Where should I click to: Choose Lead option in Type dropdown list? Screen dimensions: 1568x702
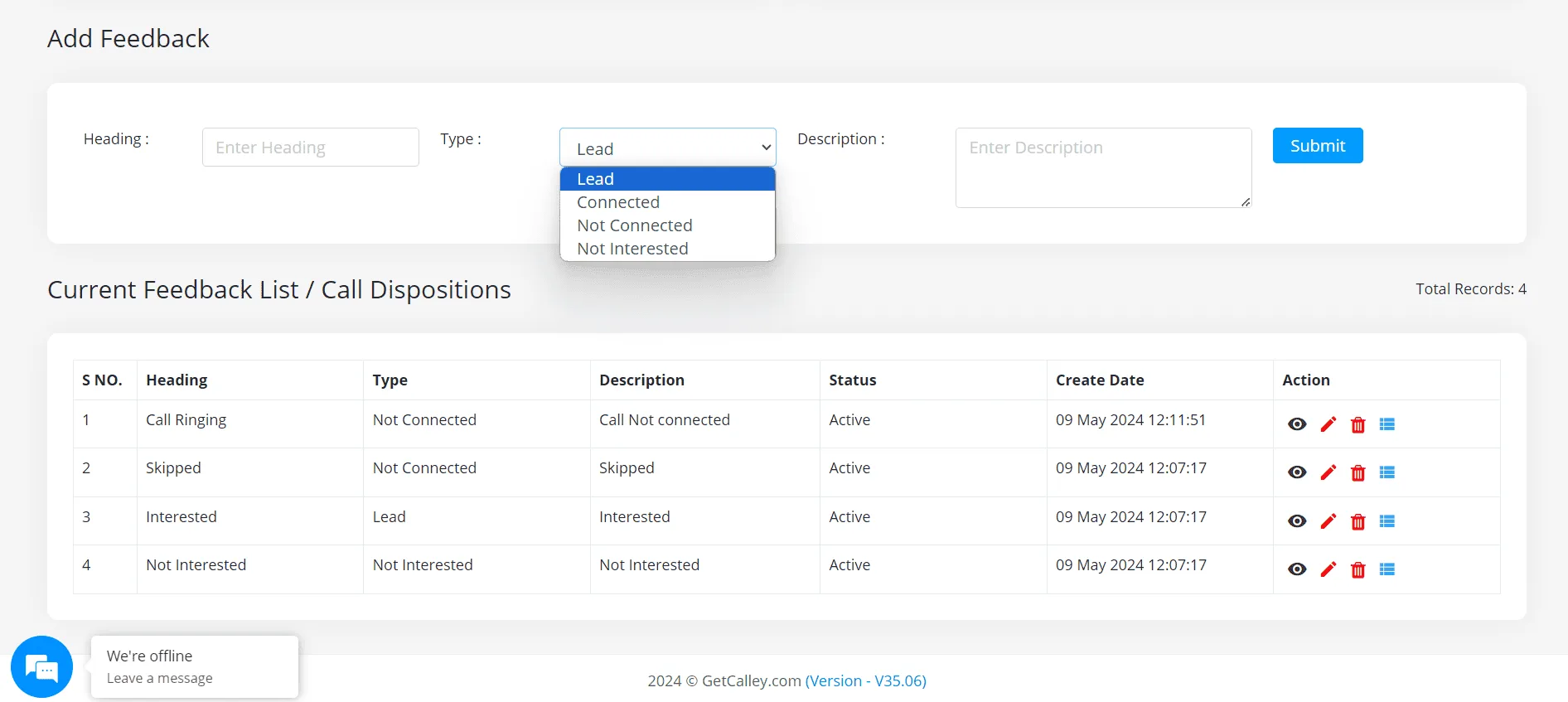(667, 179)
